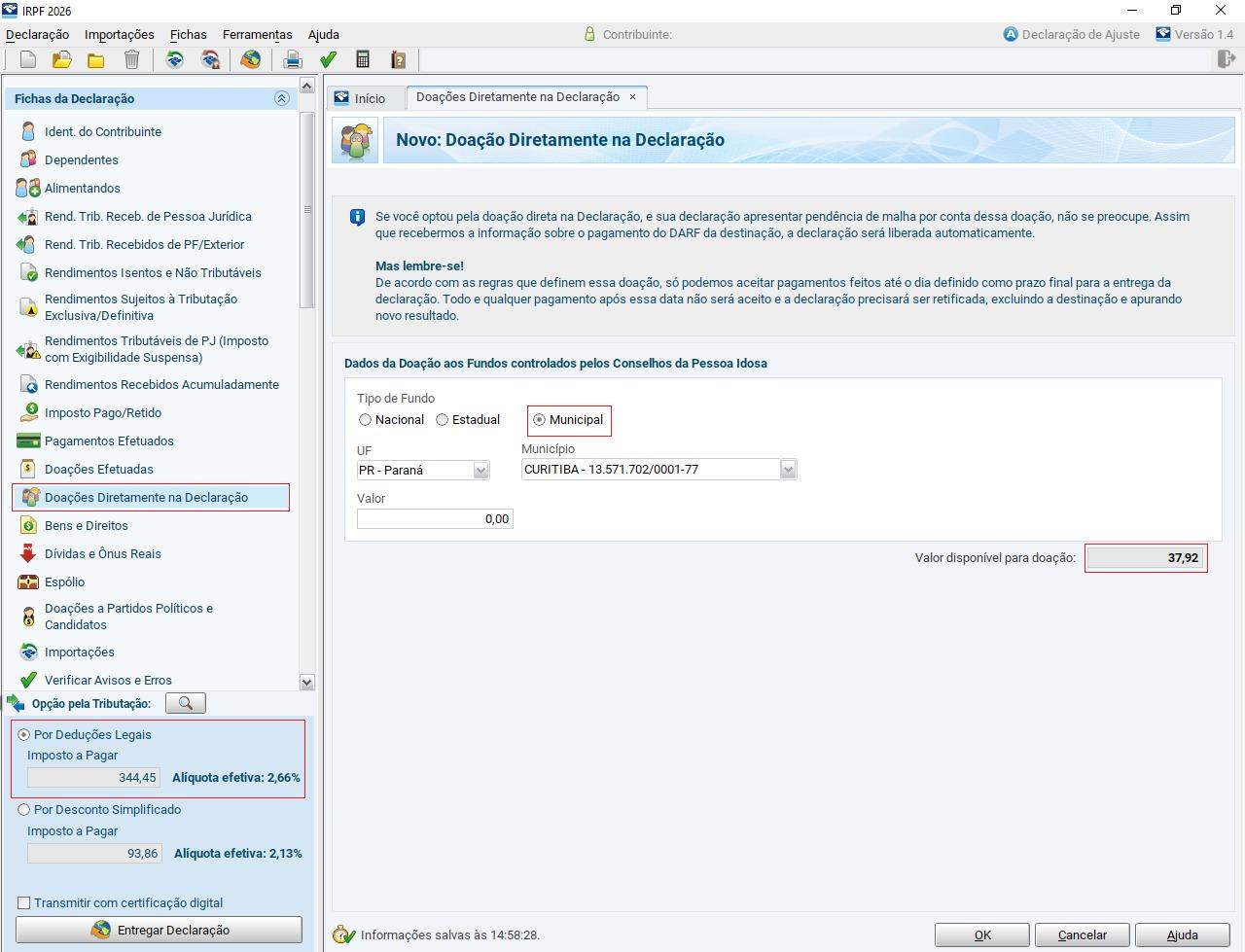This screenshot has height=952, width=1245.
Task: Open the calculator tool icon
Action: [x=363, y=59]
